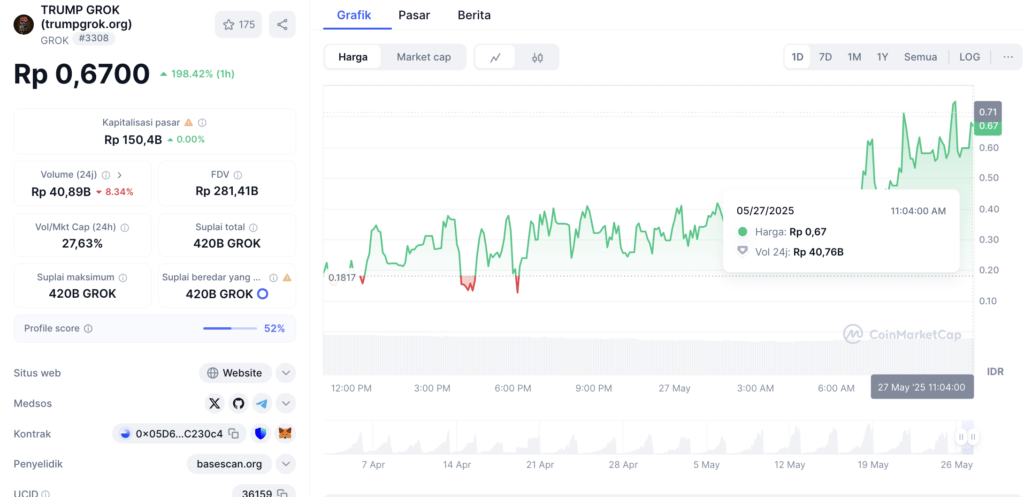This screenshot has width=1024, height=497.
Task: Click the warning triangle next to Kapitalisasi pasar
Action: tap(189, 122)
